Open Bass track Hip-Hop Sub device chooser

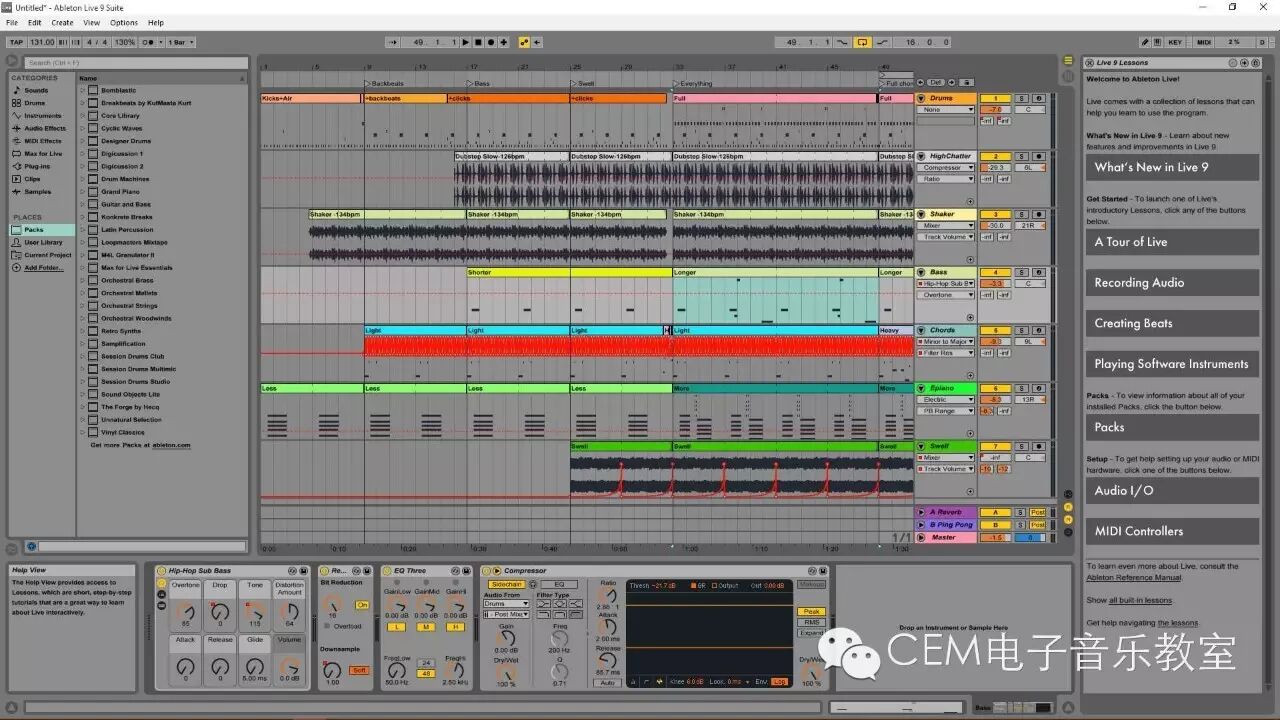click(946, 284)
